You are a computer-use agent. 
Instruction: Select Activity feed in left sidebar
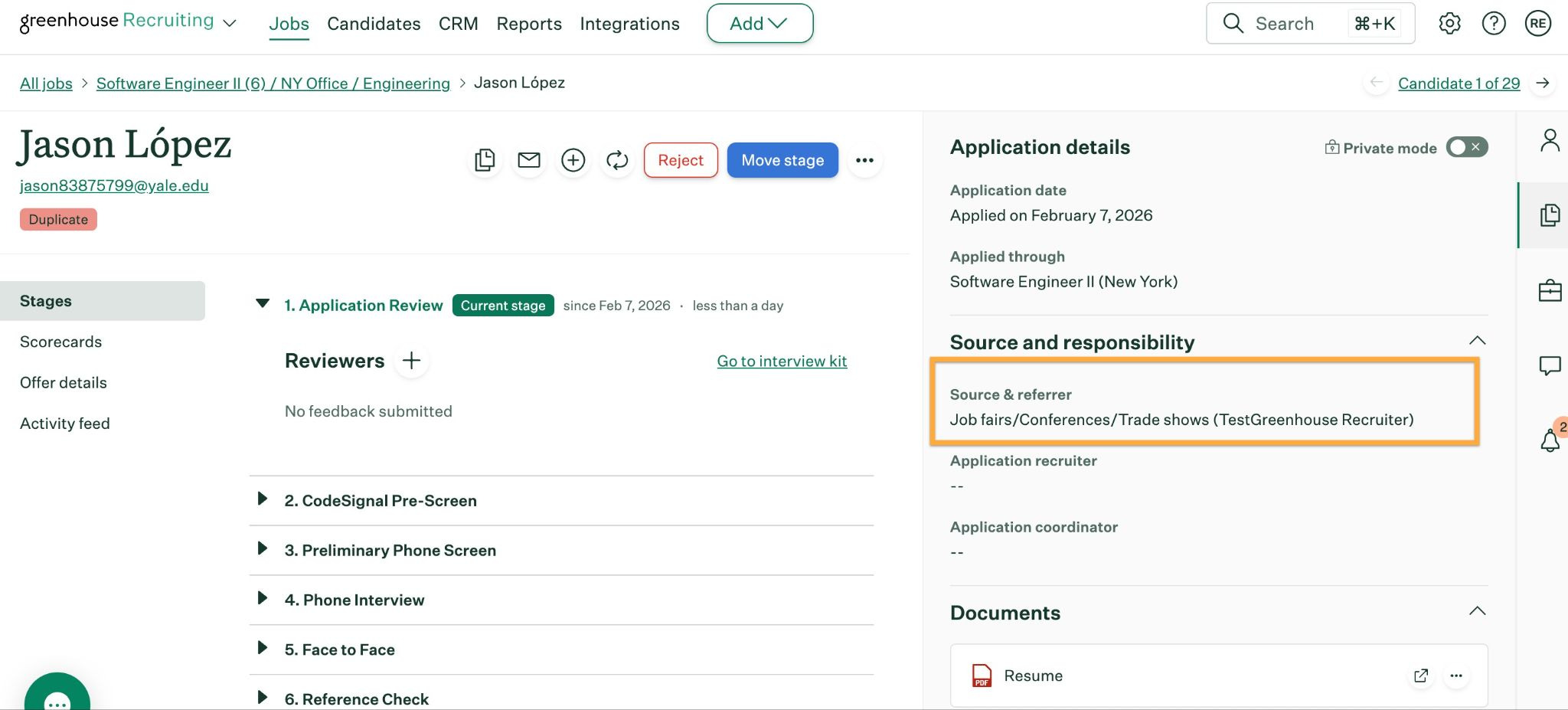pyautogui.click(x=65, y=424)
